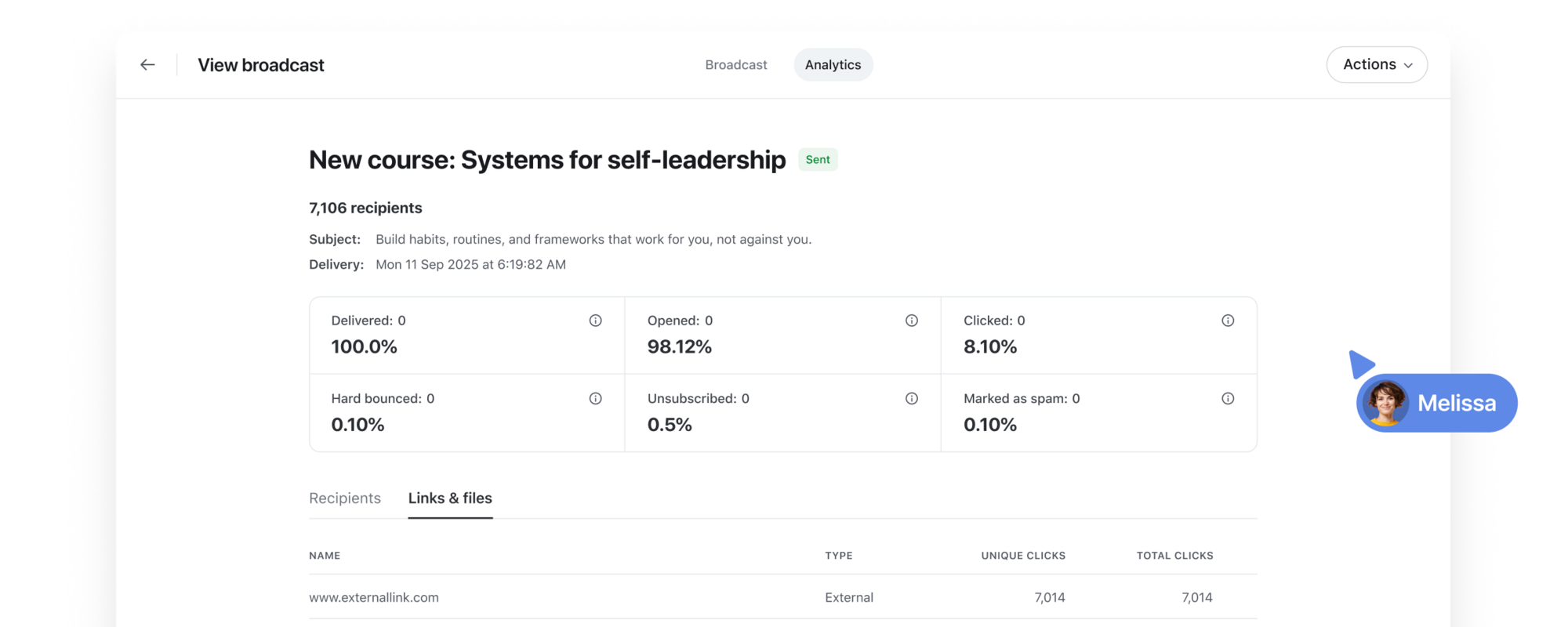Open the Recipients tab
Image resolution: width=1568 pixels, height=627 pixels.
point(345,498)
